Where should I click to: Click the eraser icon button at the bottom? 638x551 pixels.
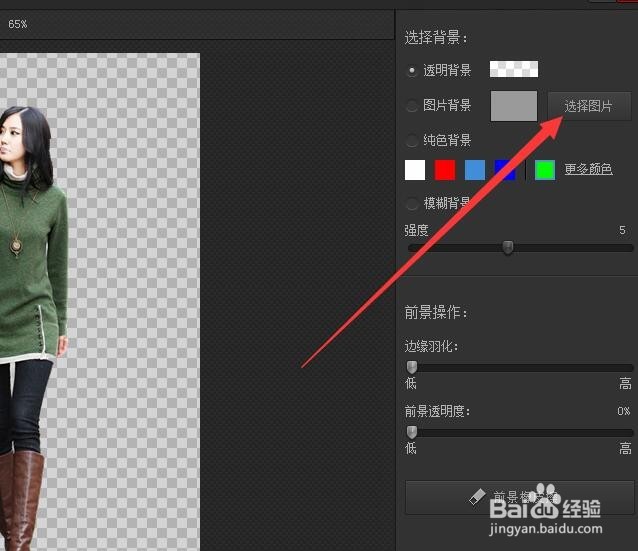(520, 497)
